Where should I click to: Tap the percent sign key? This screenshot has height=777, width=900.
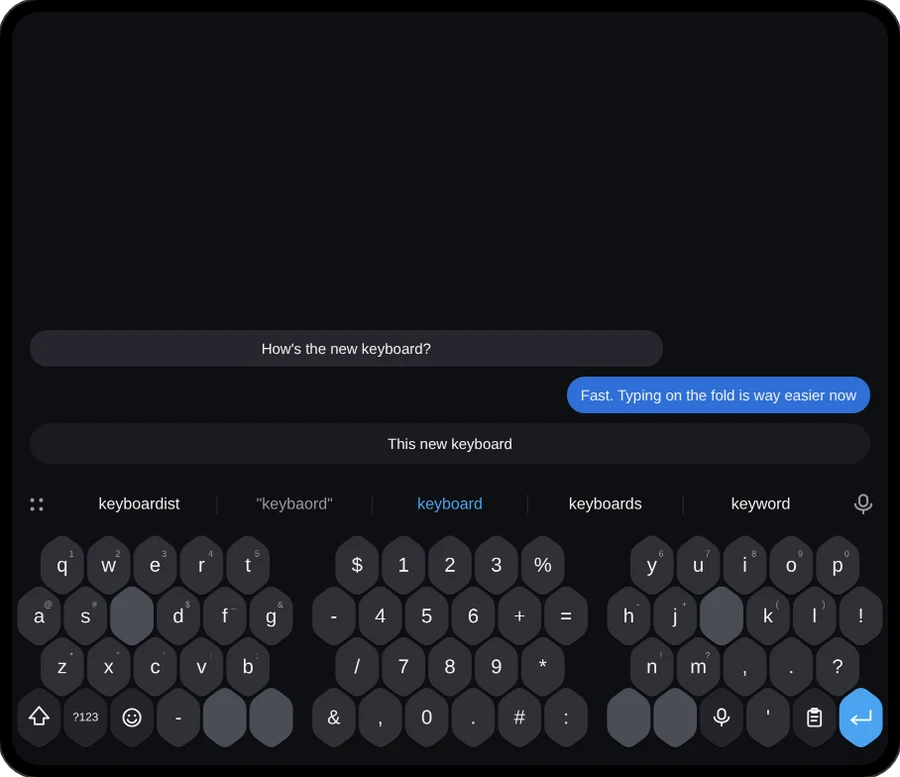(x=543, y=565)
